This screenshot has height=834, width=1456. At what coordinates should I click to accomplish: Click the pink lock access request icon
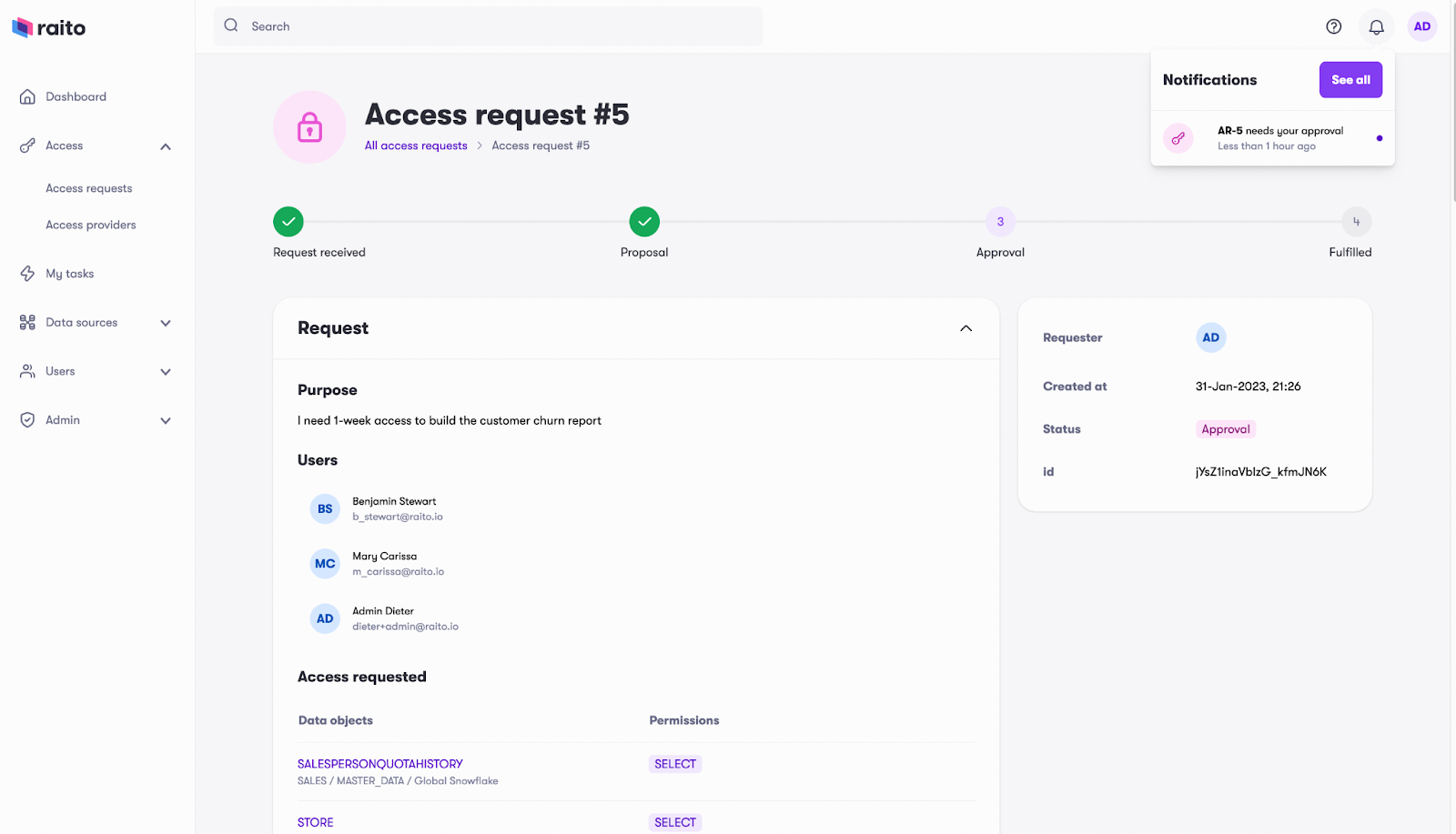[x=309, y=126]
